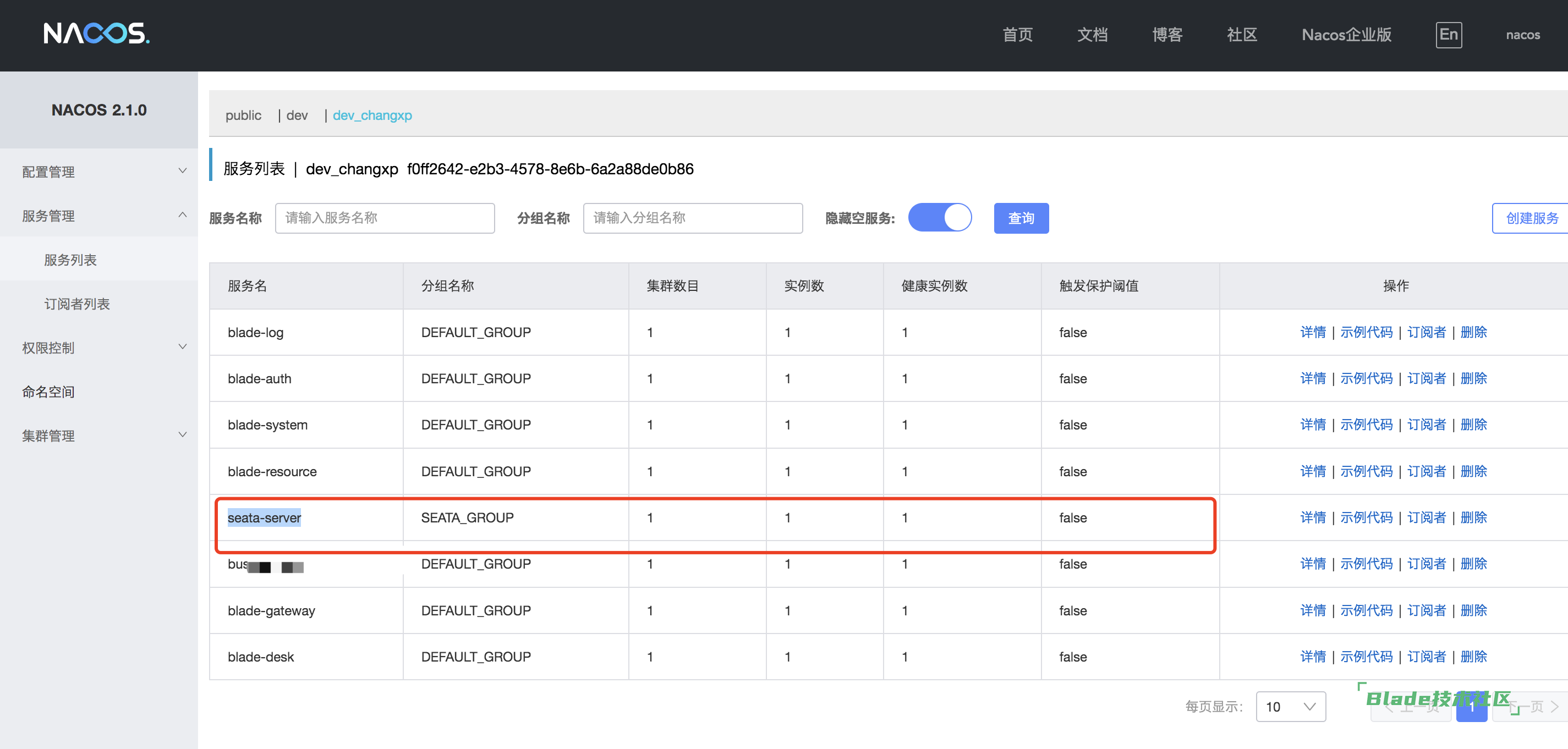Open 示例代码 for blade-log
Screen dimensions: 1568x749
[1366, 332]
